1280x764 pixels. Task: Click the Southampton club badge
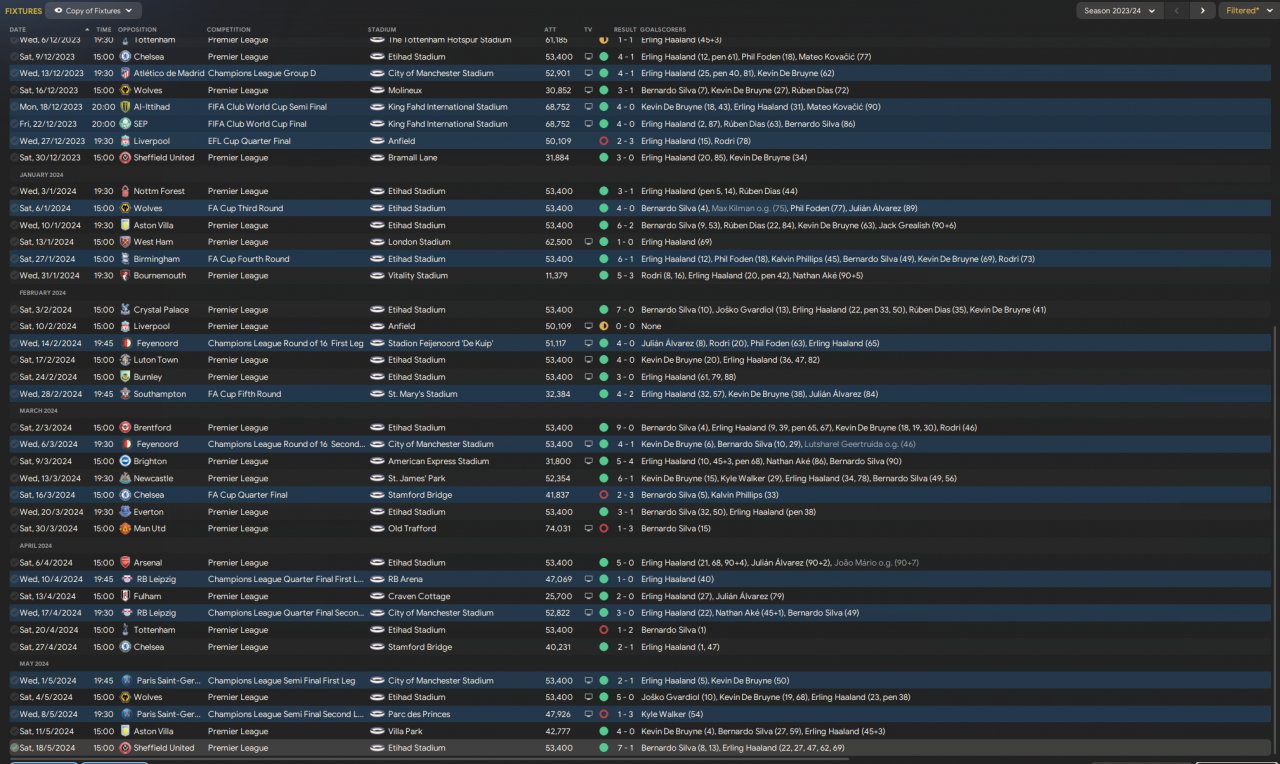pyautogui.click(x=125, y=394)
